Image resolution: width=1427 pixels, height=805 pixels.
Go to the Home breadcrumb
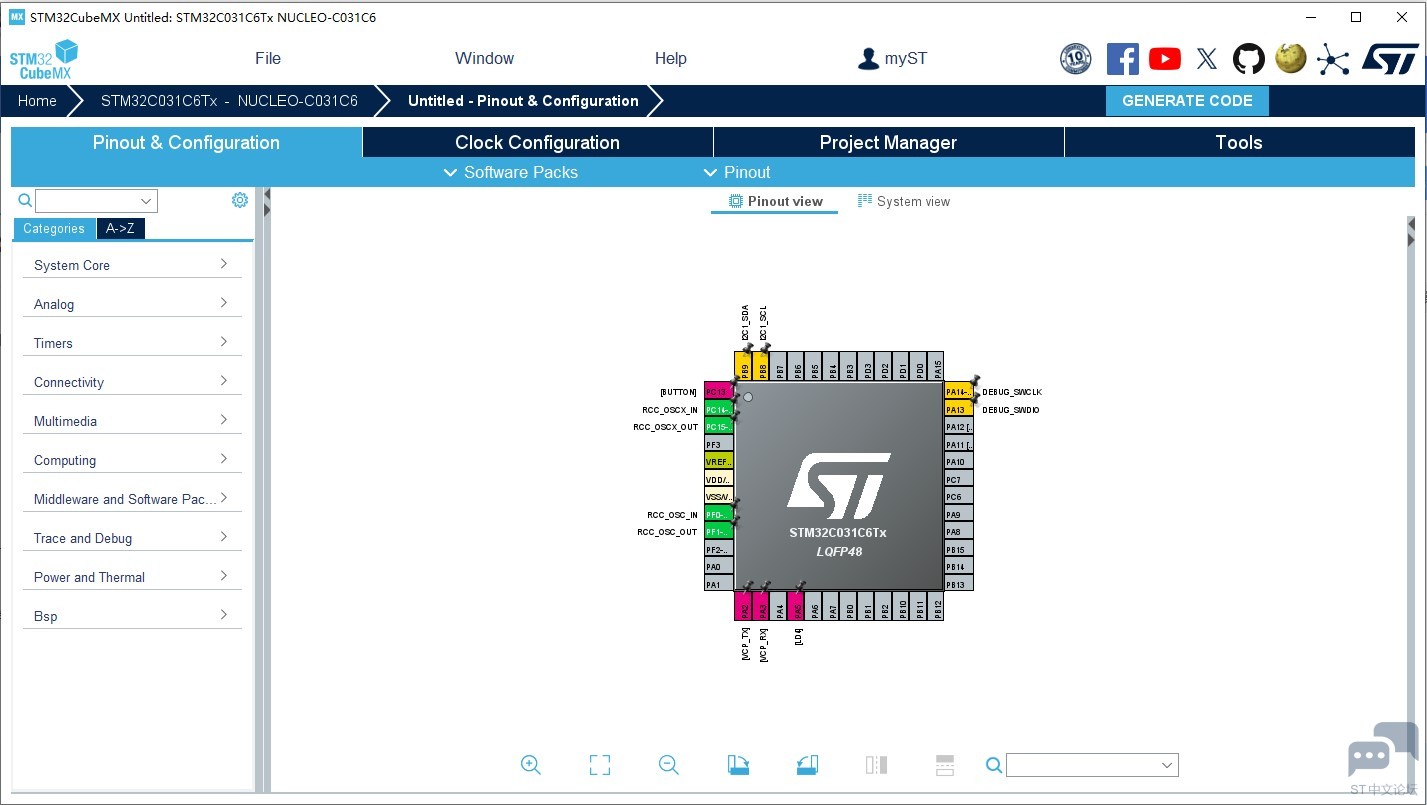coord(37,101)
